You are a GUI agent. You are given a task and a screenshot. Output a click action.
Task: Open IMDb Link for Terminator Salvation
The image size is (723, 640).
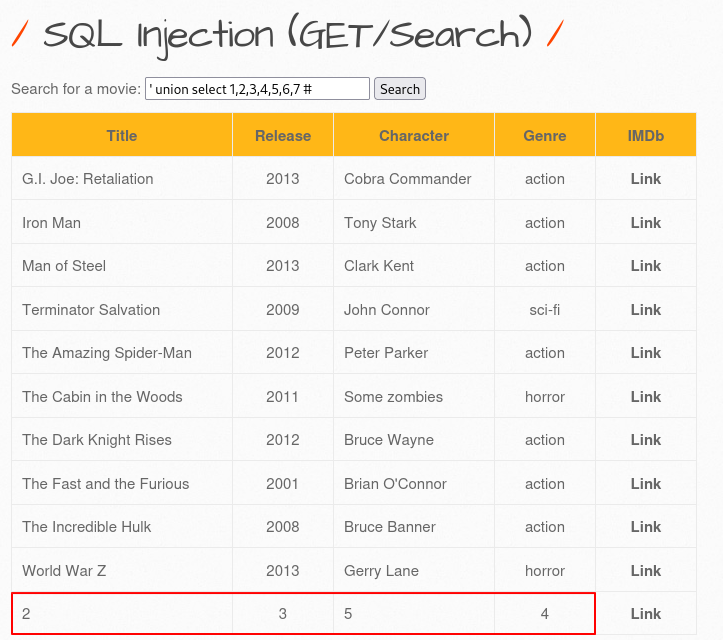pos(646,310)
